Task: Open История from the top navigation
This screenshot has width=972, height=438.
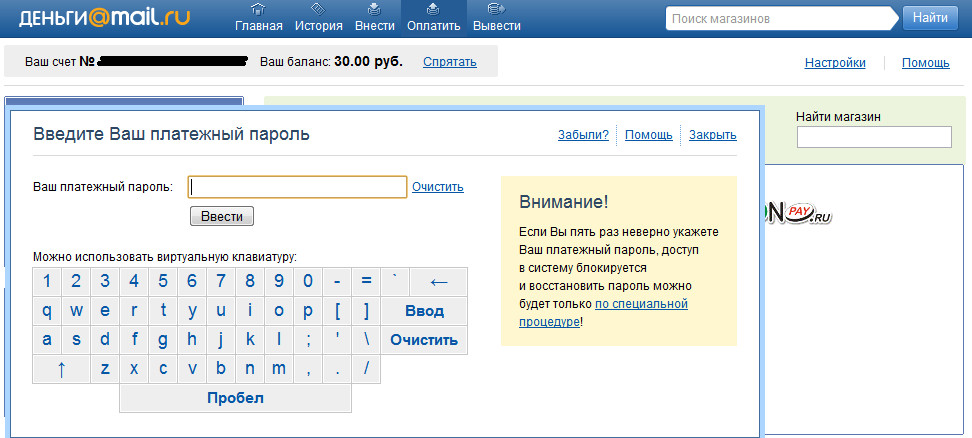Action: [x=319, y=10]
